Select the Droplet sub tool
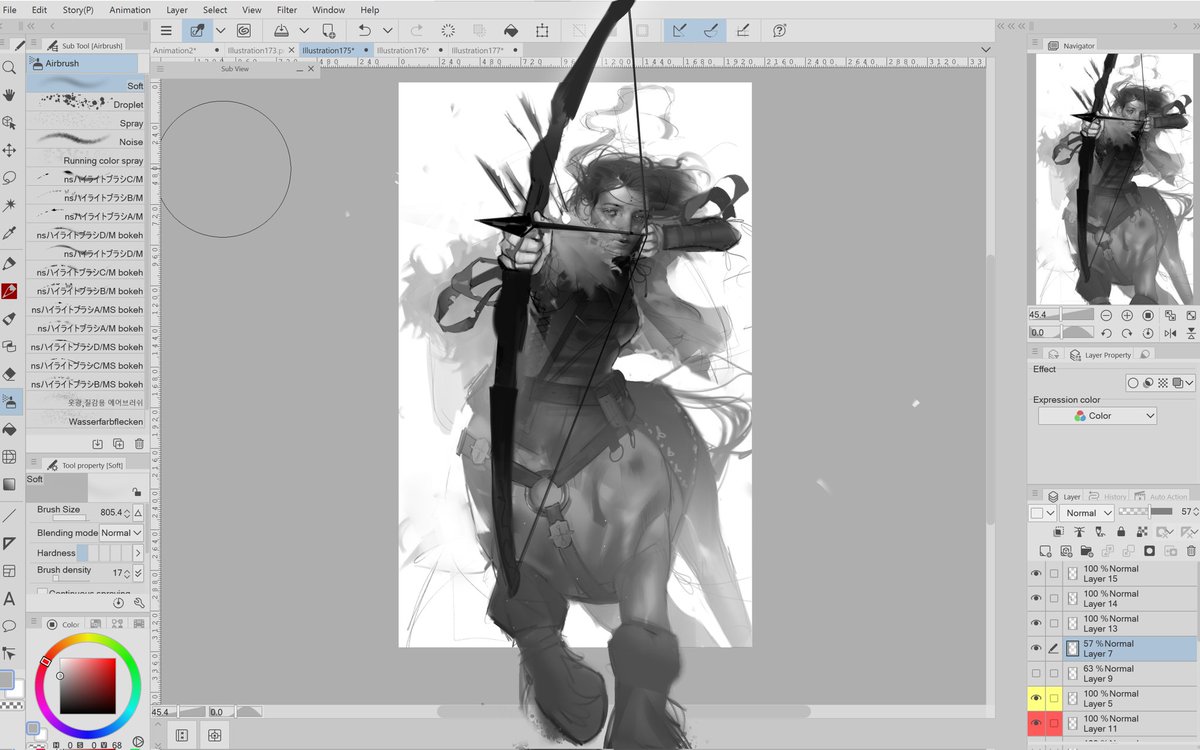 86,104
